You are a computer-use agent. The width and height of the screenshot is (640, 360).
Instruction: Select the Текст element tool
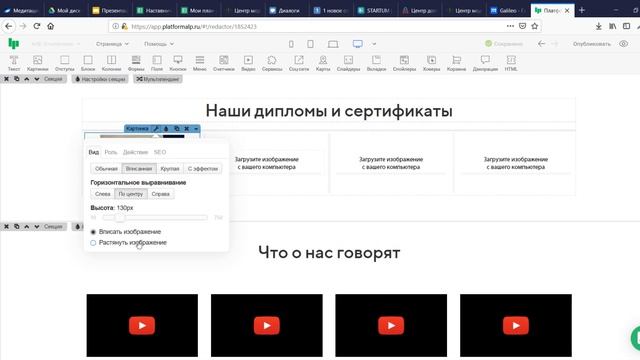[x=14, y=63]
